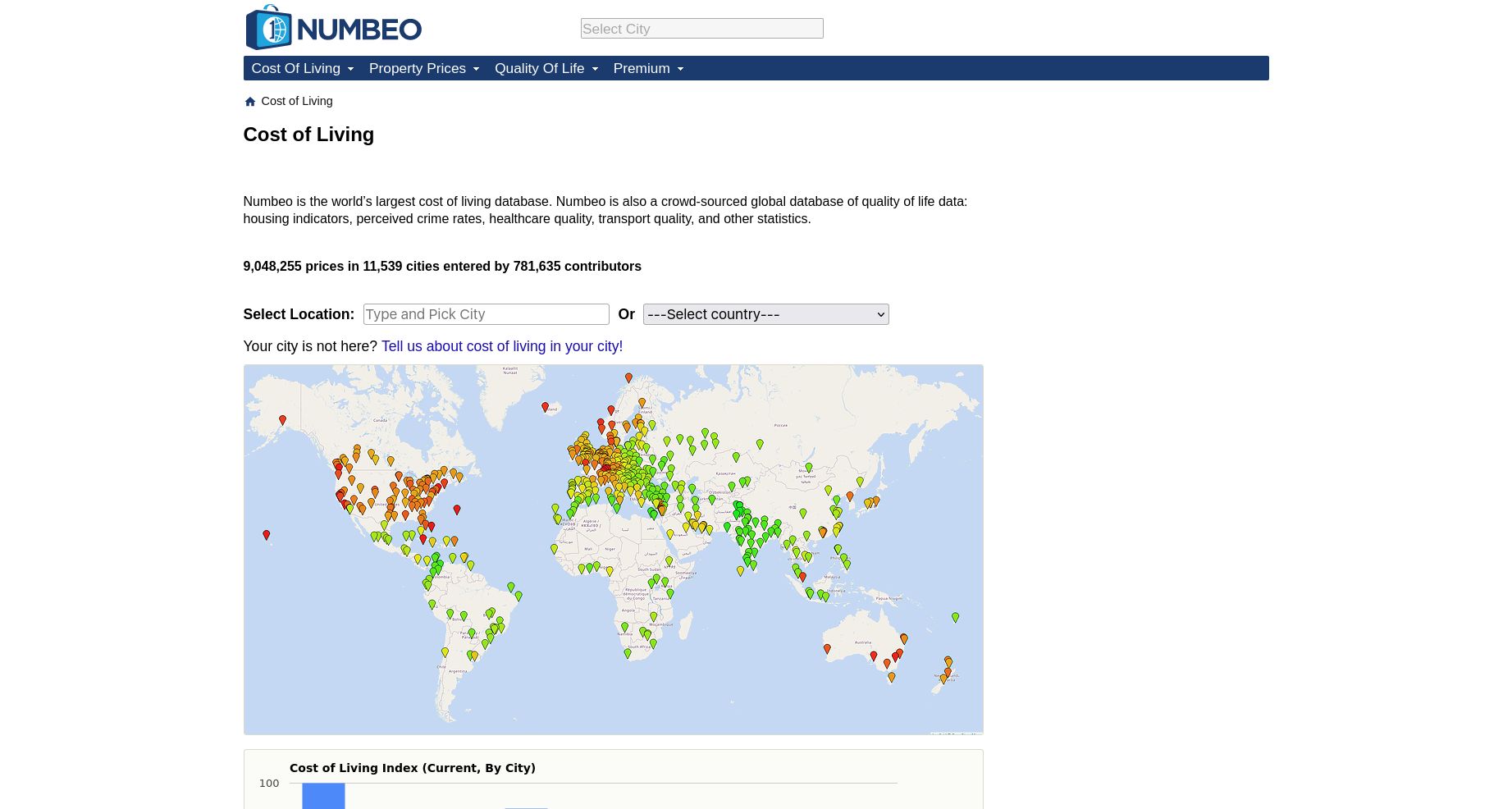Click the 9,048,255 prices statistics line
This screenshot has width=1512, height=809.
click(442, 266)
